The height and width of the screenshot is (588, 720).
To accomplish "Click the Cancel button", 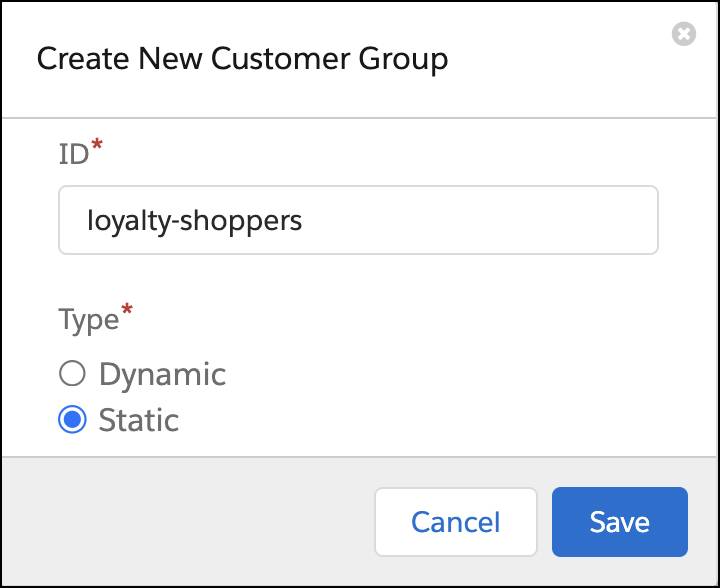I will click(456, 522).
